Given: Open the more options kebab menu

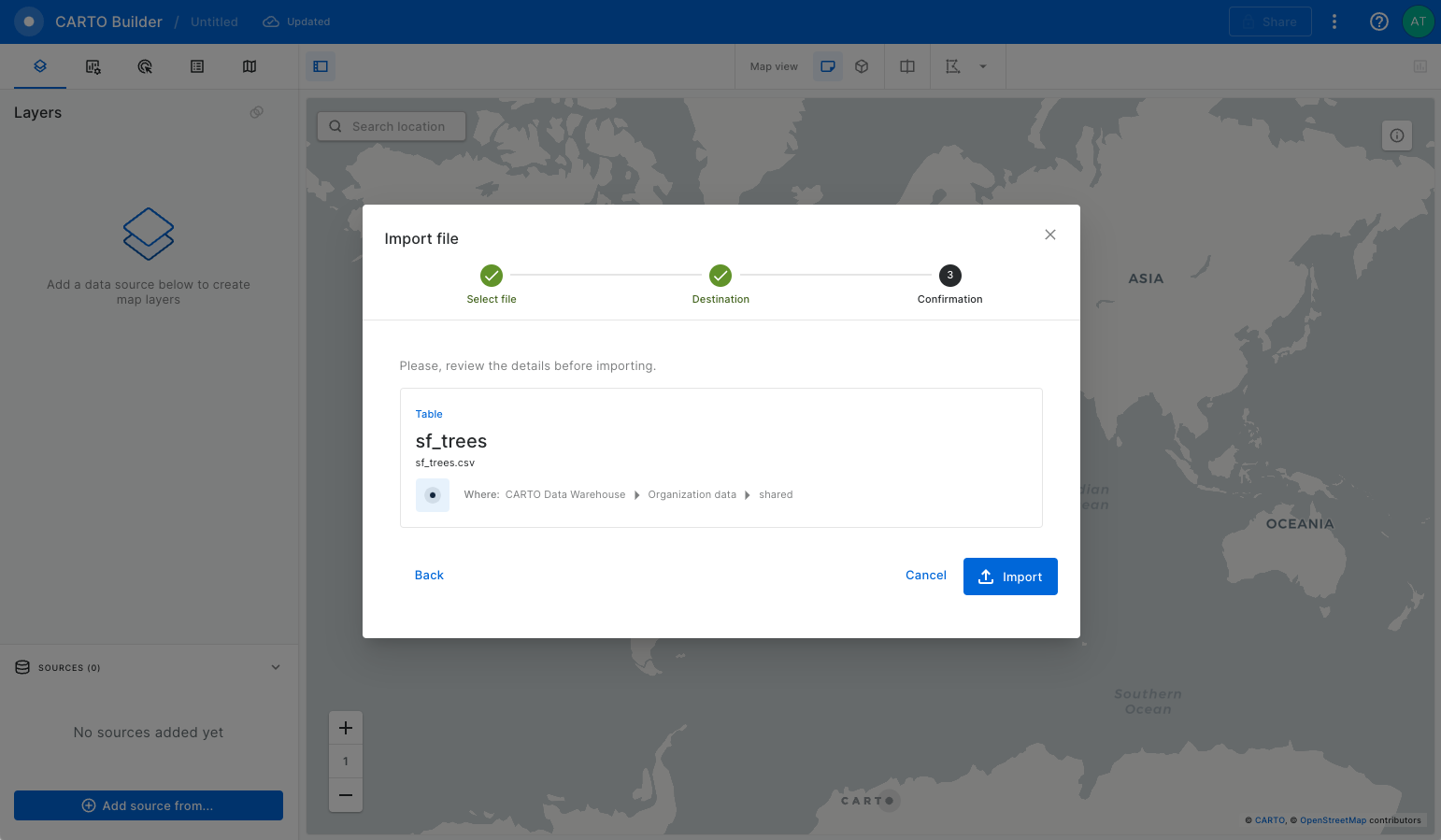Looking at the screenshot, I should pos(1334,21).
